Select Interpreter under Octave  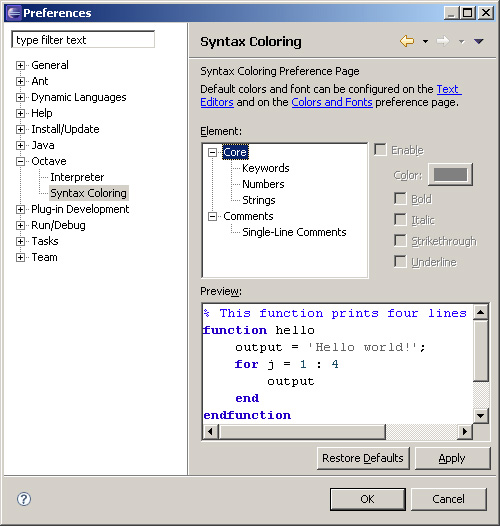[x=77, y=177]
